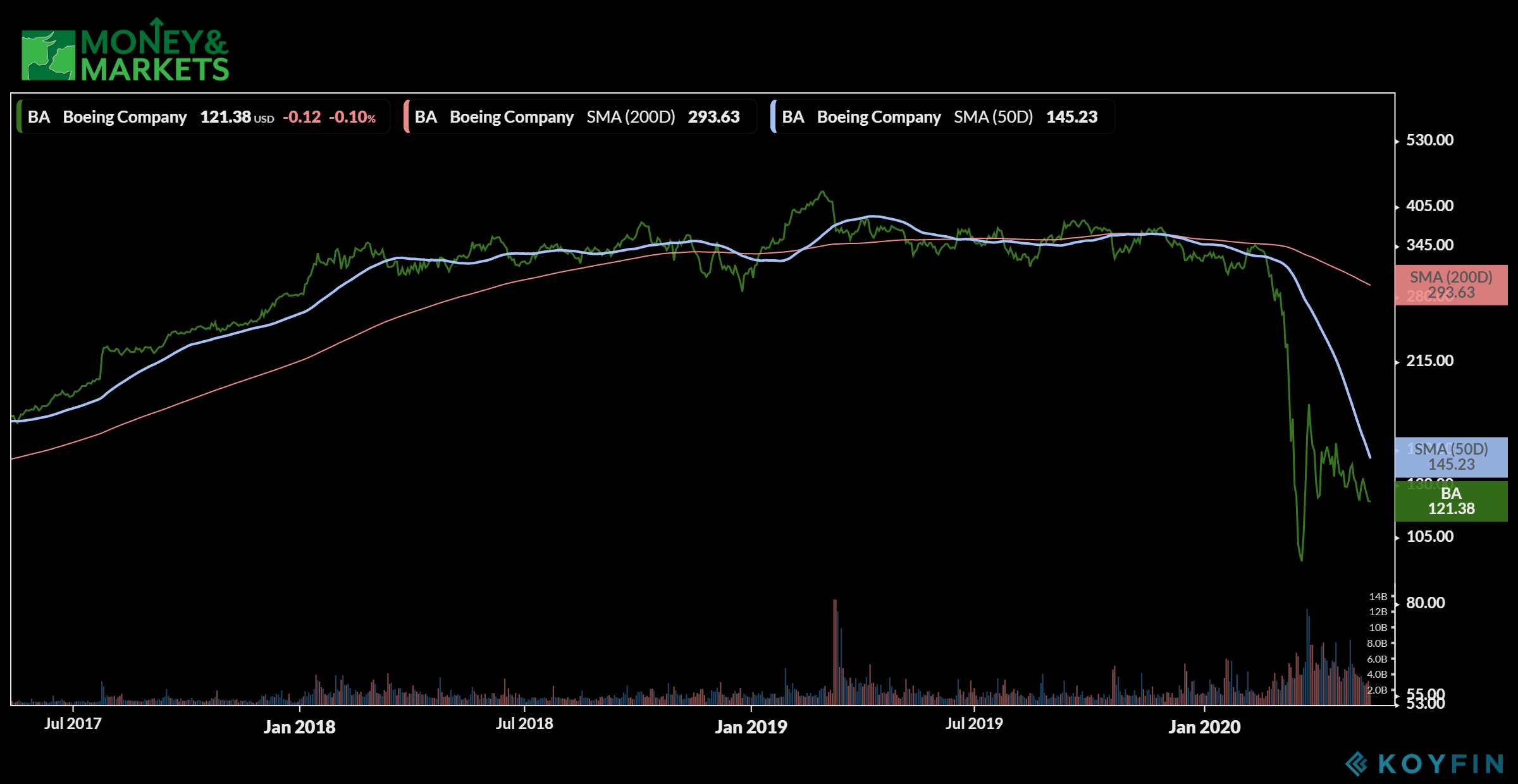Click the Jan 2019 date label
Viewport: 1518px width, 784px height.
tap(751, 727)
